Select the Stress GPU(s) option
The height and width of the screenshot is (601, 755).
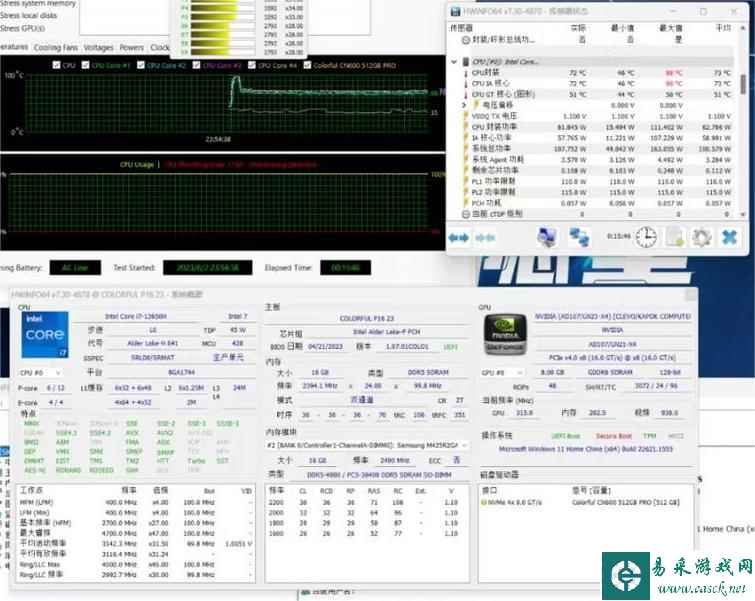(x=22, y=28)
